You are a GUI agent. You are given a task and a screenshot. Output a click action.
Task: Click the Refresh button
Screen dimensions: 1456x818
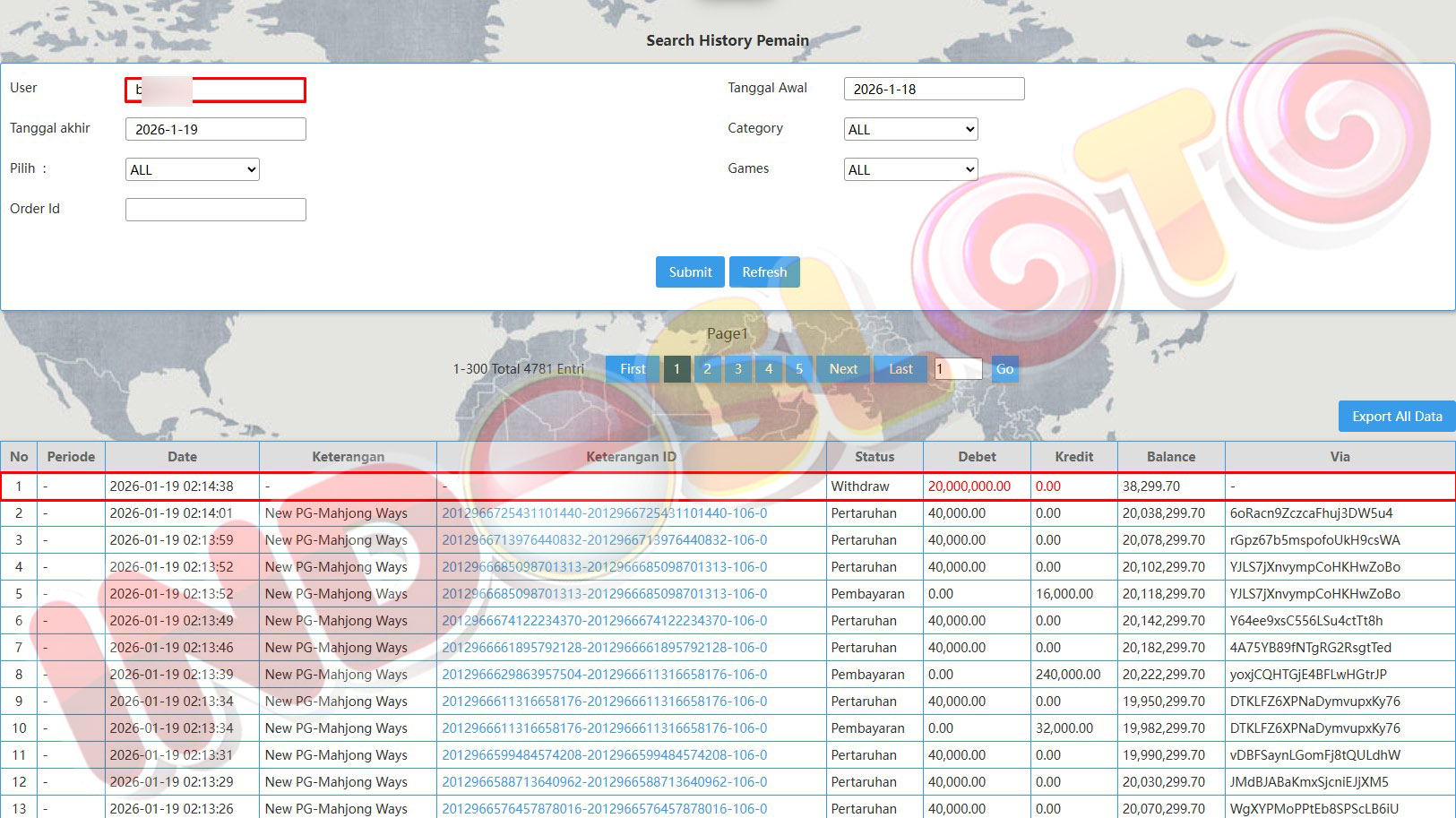[763, 272]
